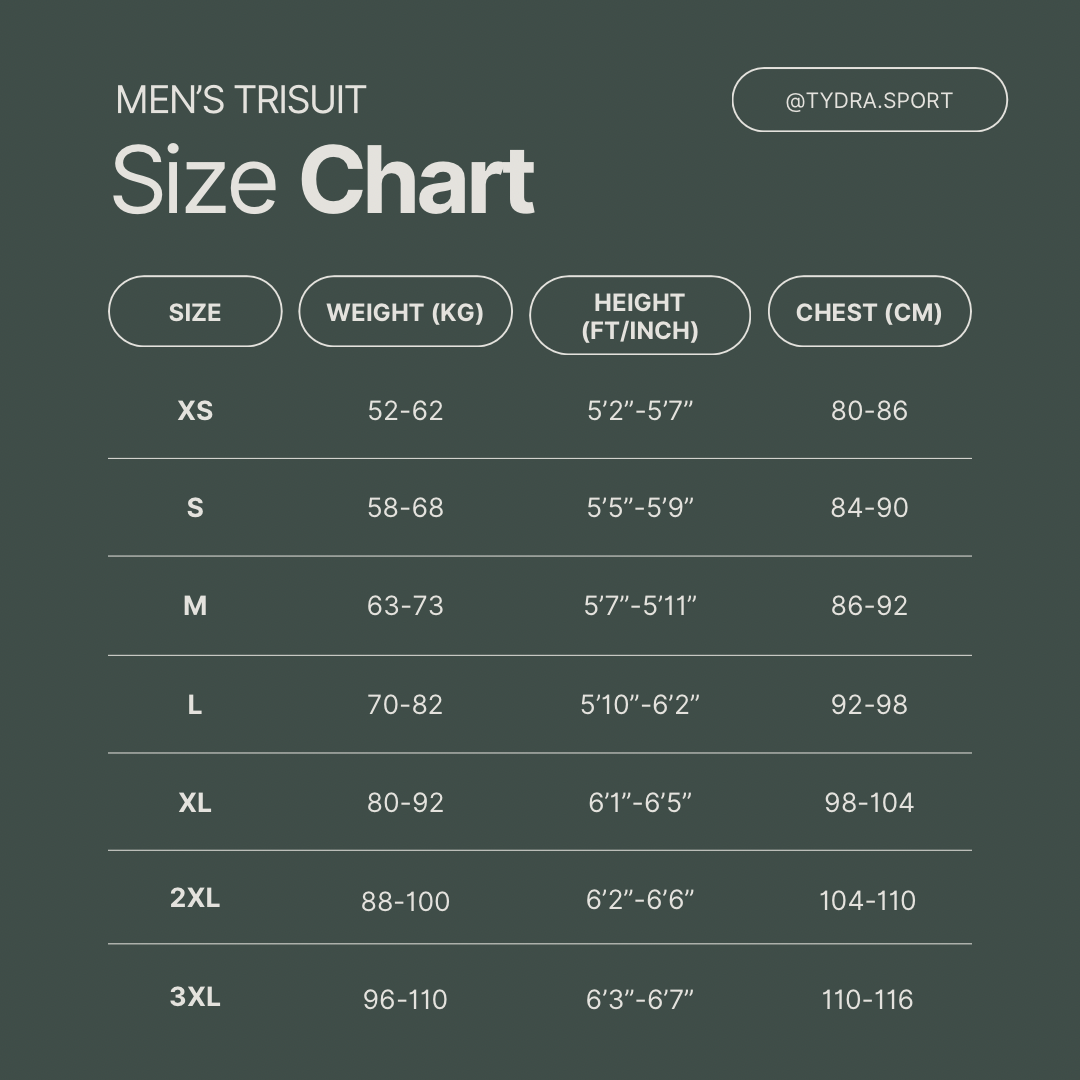
Task: Click the 58-68 weight value
Action: (405, 507)
